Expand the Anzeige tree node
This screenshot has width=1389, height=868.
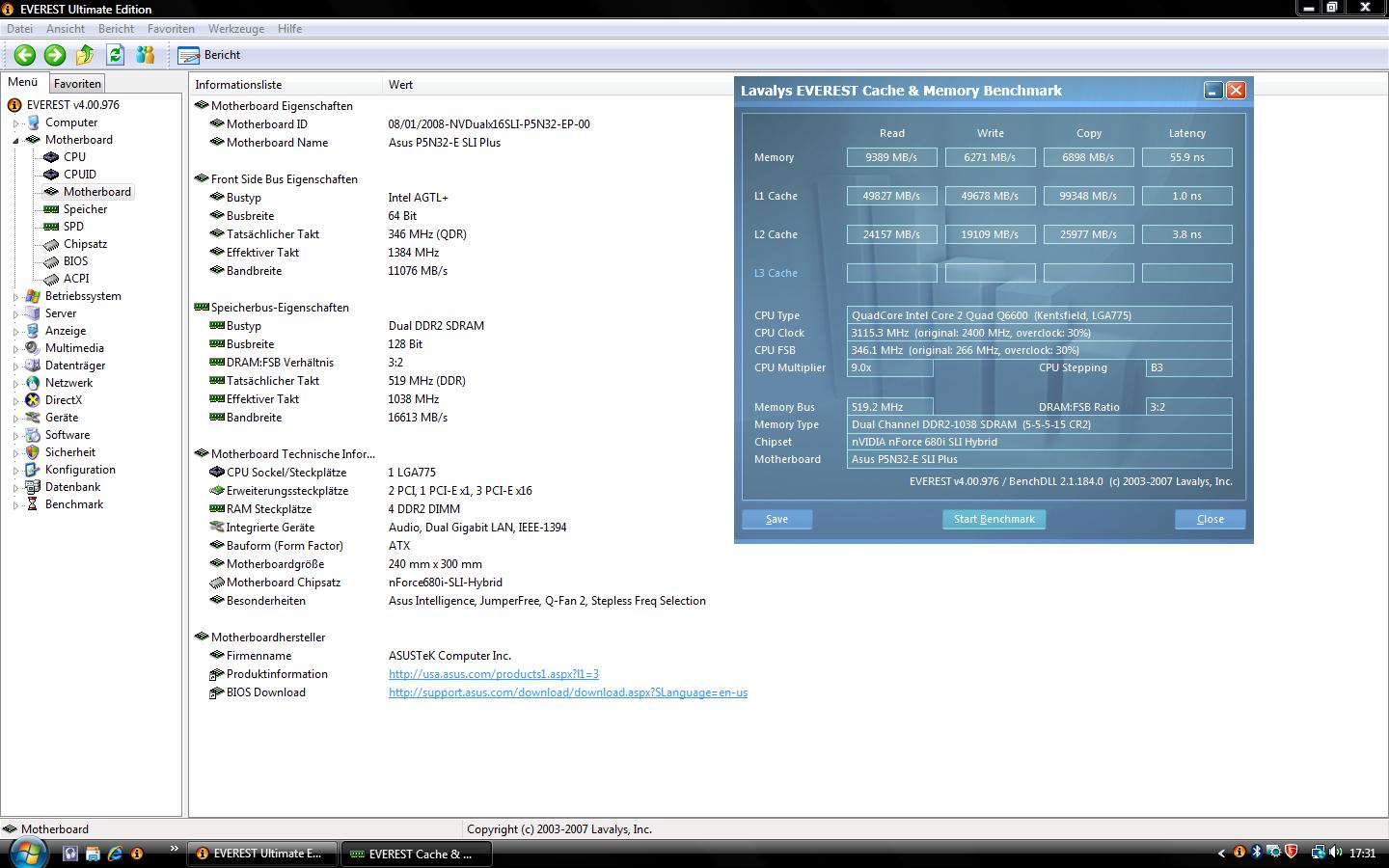pyautogui.click(x=16, y=332)
